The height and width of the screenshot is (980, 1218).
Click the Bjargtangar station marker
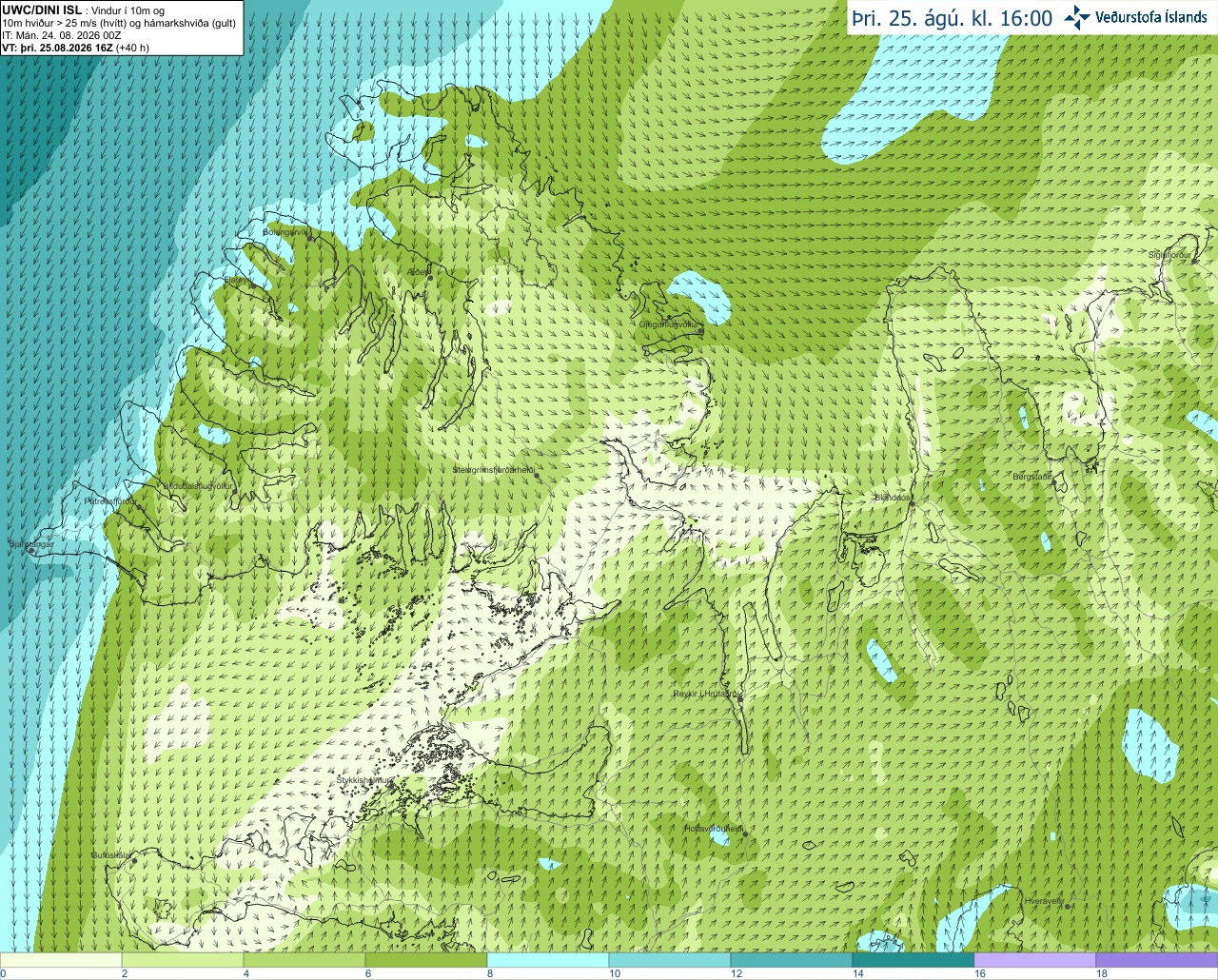[x=33, y=550]
